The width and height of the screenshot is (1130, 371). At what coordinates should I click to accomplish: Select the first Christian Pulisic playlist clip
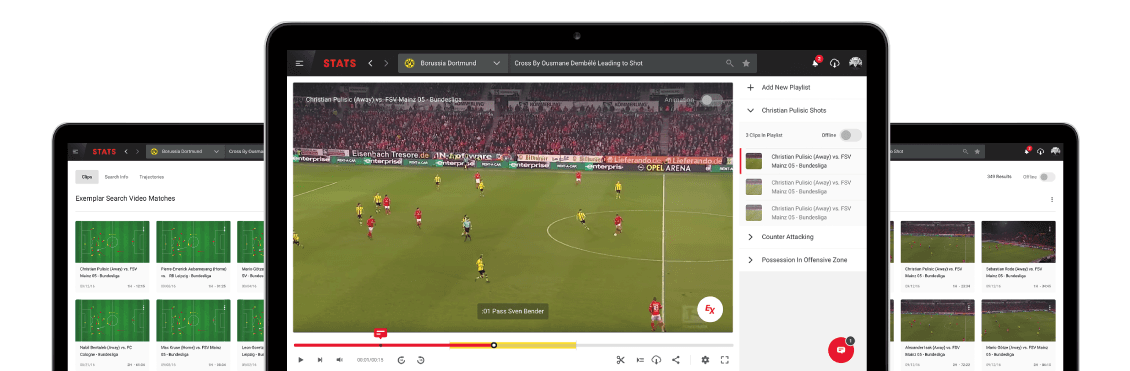(x=802, y=161)
